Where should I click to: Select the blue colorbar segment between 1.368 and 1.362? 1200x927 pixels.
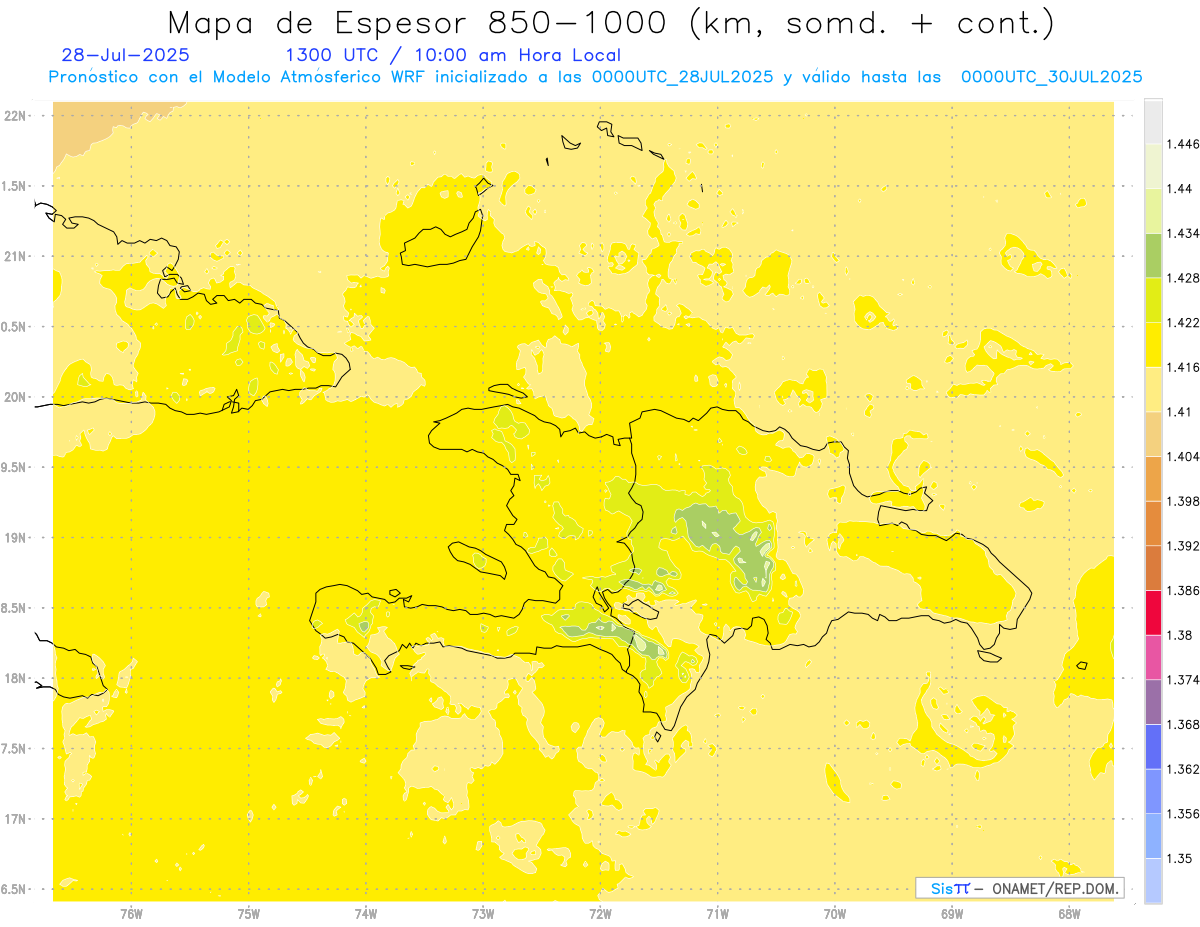point(1153,746)
